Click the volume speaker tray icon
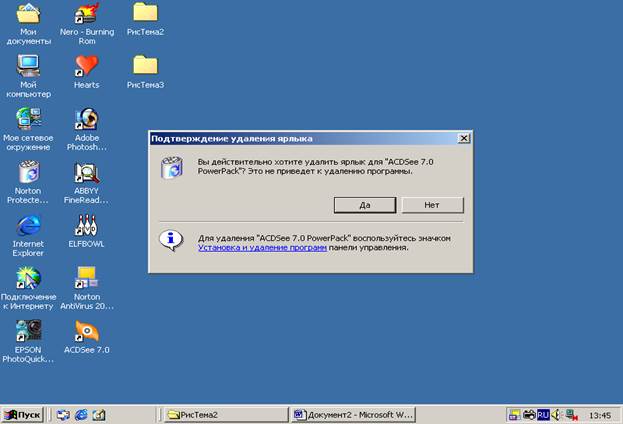Screen dimensions: 623x424 [x=556, y=415]
